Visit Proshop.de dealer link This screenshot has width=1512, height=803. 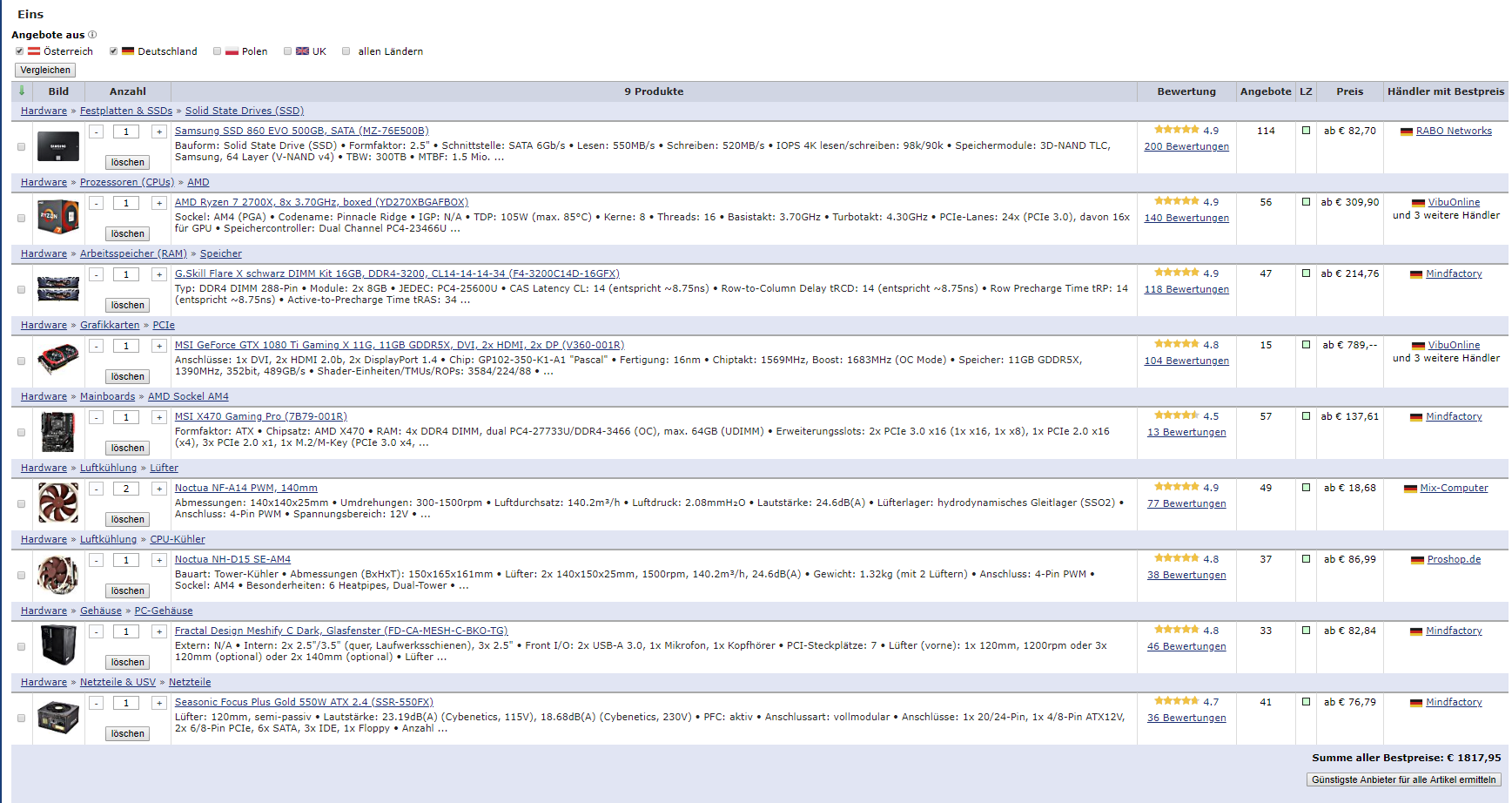click(x=1454, y=559)
